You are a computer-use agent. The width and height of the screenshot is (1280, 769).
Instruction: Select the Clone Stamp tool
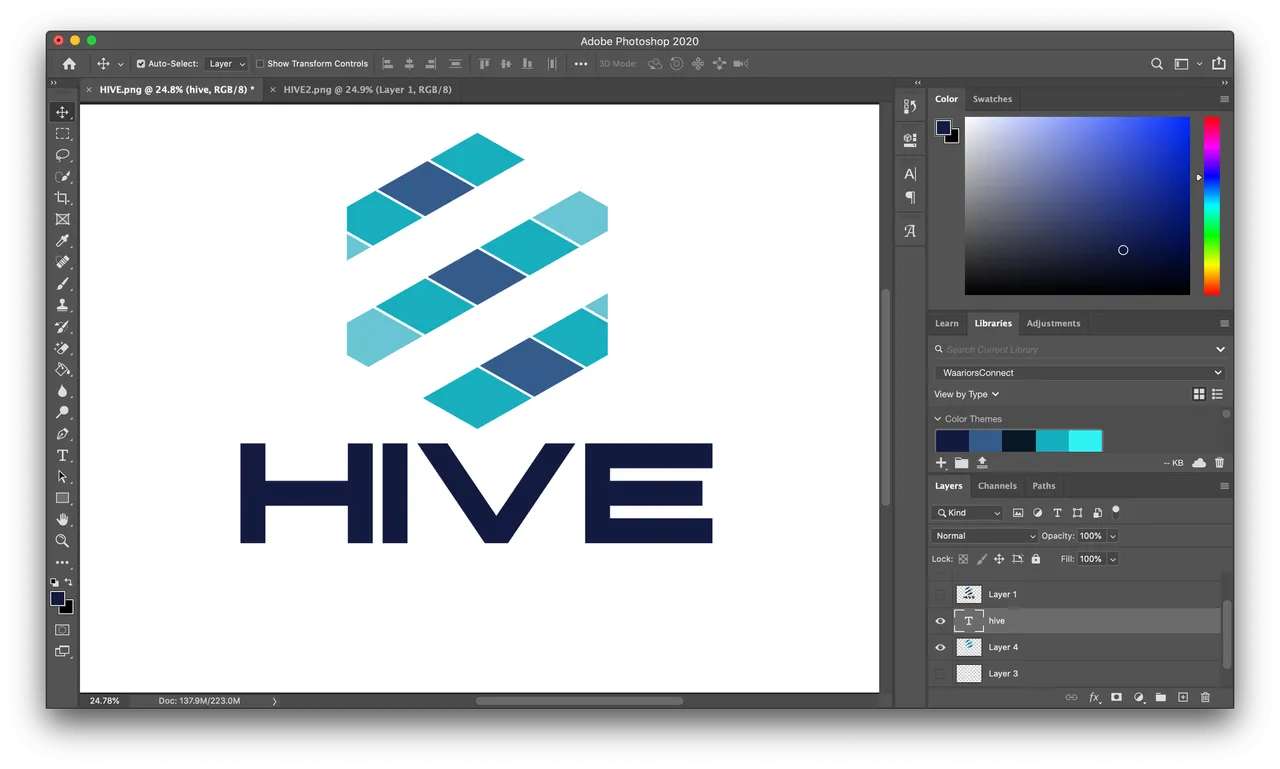click(62, 305)
